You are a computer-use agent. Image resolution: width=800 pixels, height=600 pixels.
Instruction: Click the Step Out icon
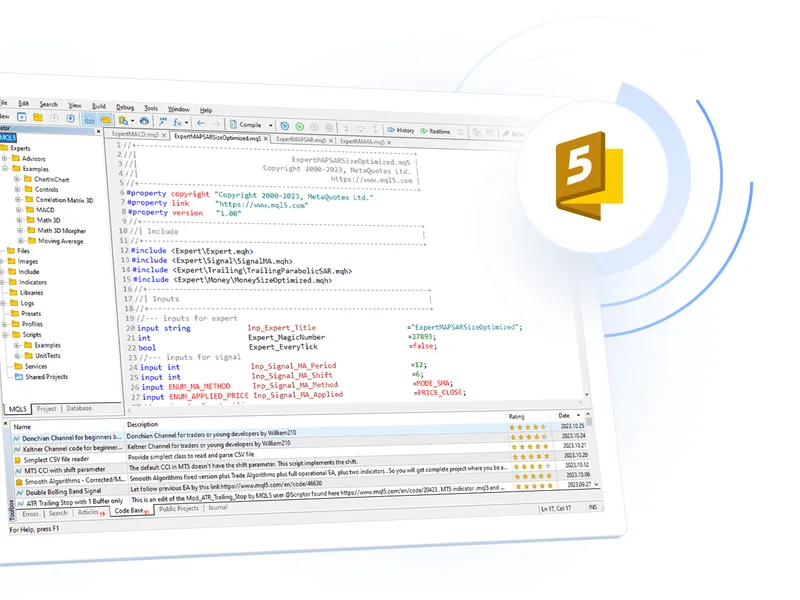375,129
